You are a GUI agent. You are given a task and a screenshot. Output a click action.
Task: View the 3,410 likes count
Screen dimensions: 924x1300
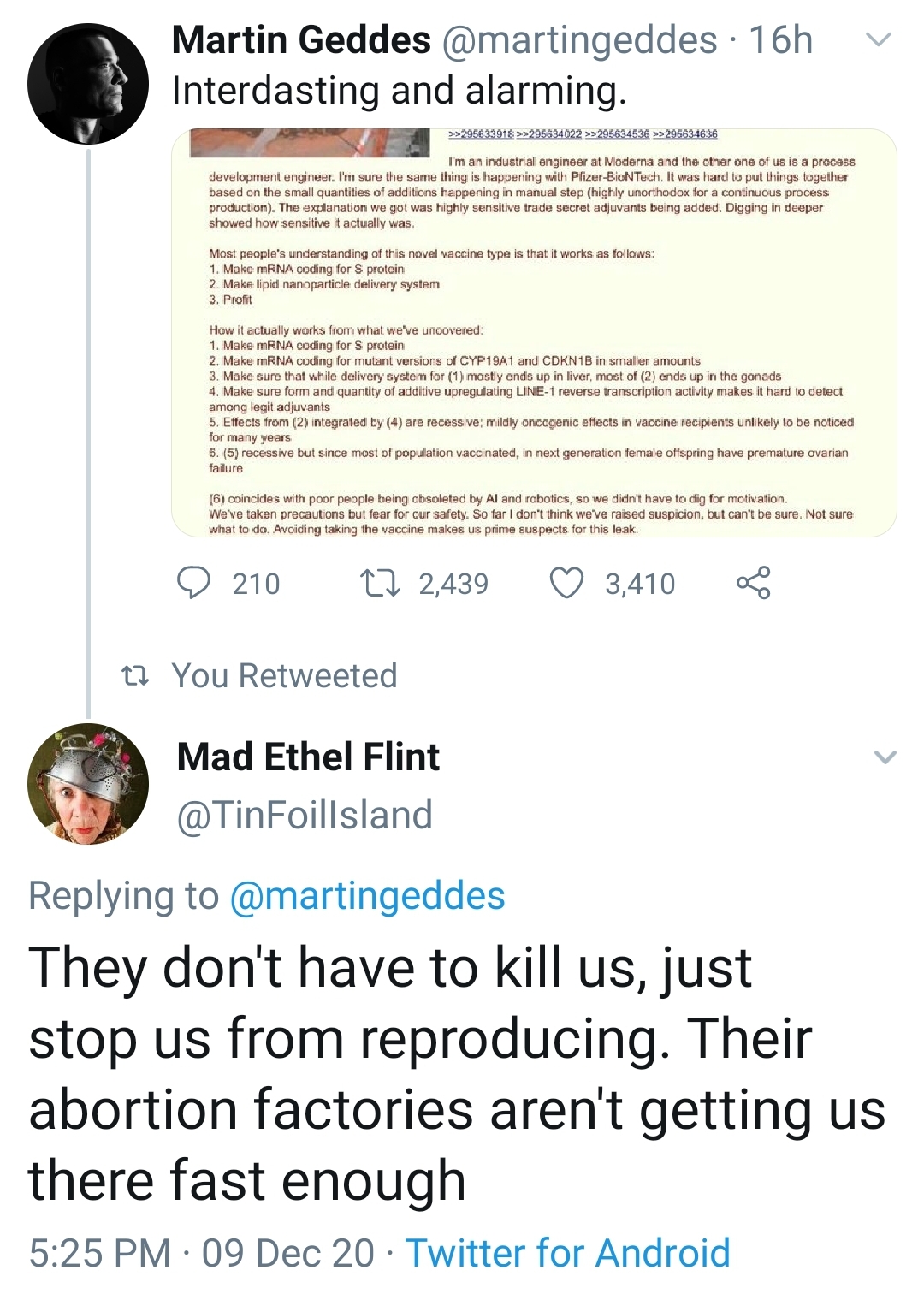click(x=640, y=584)
